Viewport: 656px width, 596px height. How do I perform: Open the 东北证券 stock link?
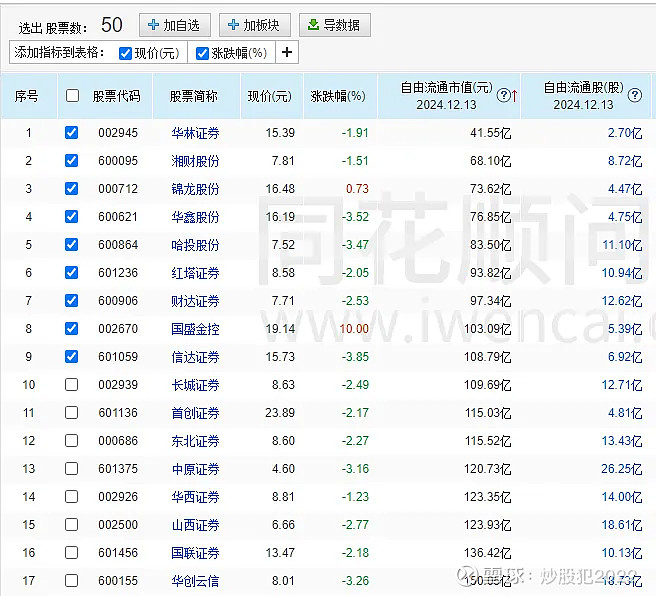pos(195,441)
